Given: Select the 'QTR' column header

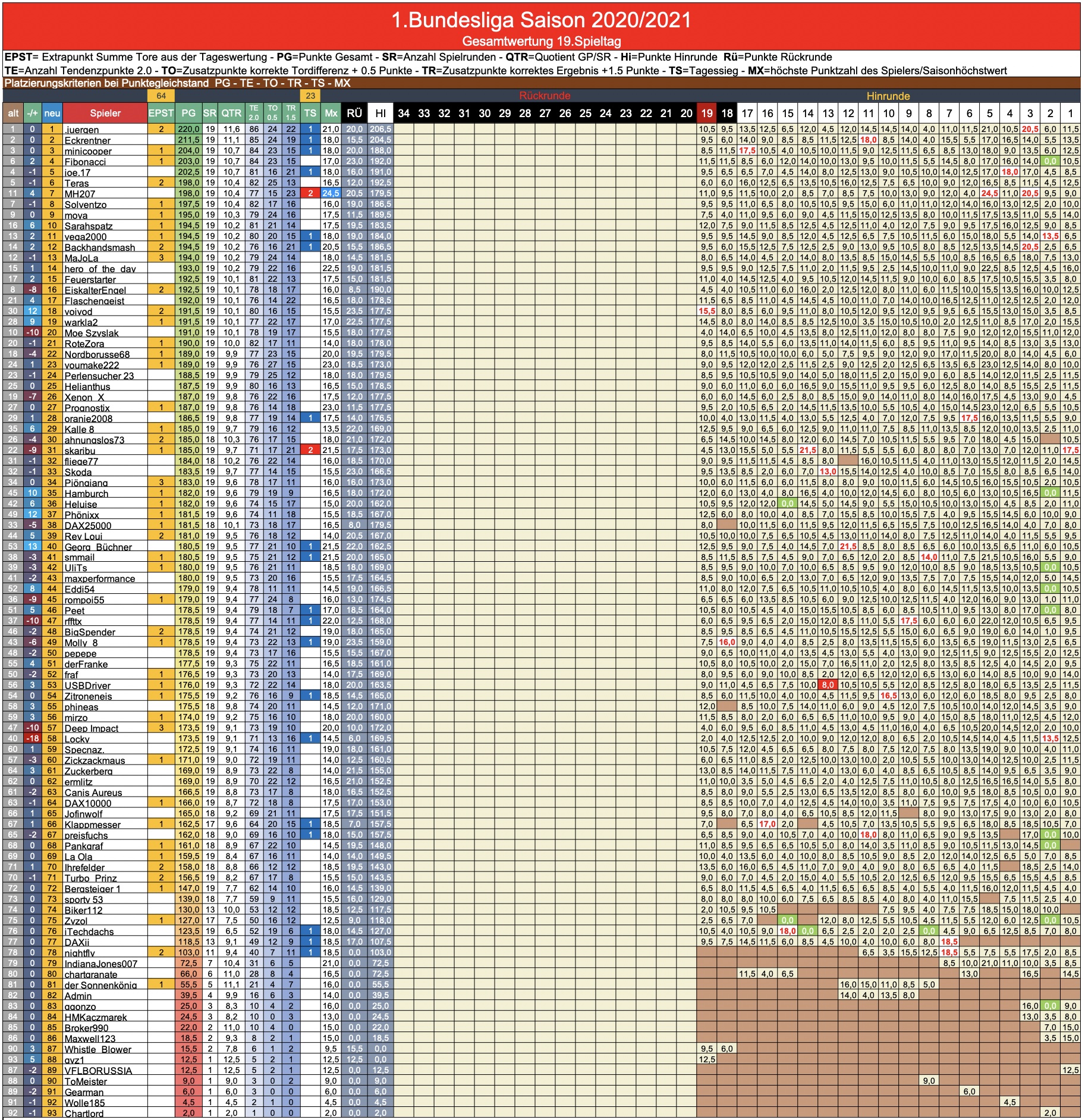Looking at the screenshot, I should click(231, 113).
